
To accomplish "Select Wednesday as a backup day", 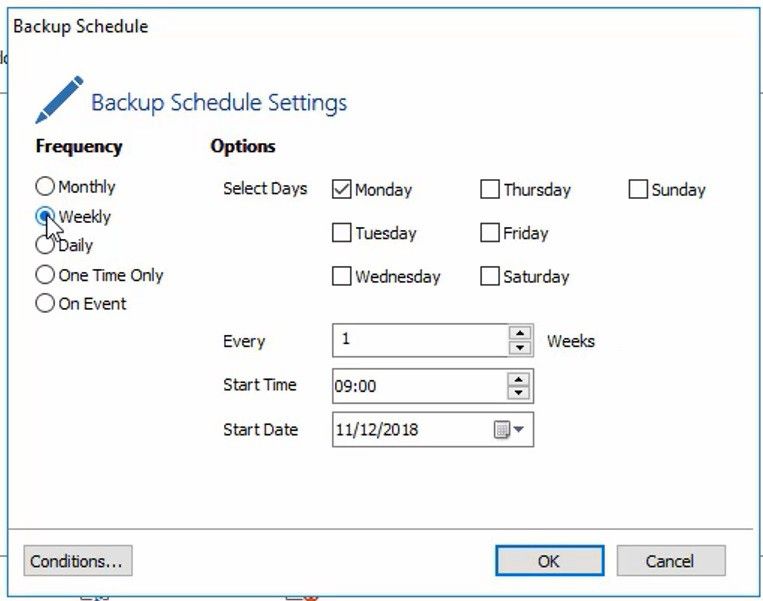I will (342, 276).
